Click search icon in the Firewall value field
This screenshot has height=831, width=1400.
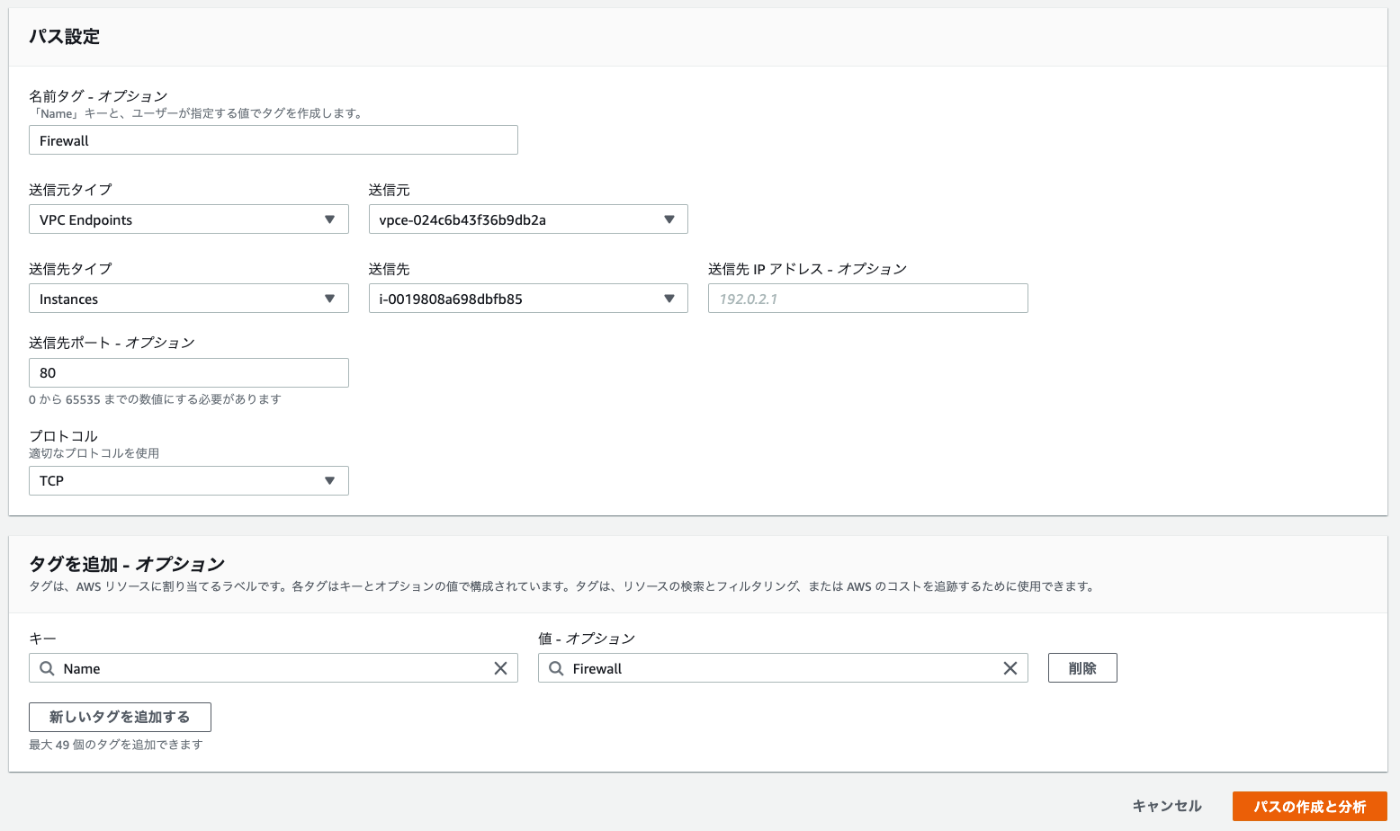556,668
